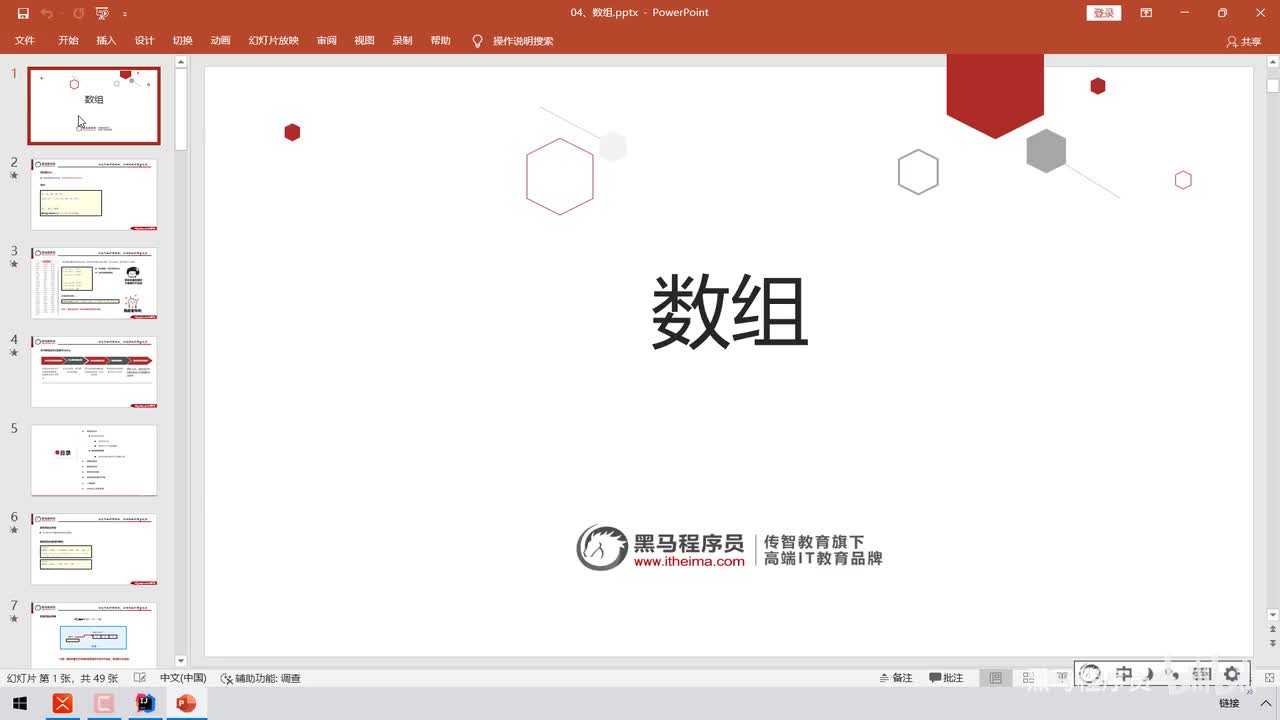Click the IME 中 Chinese mode toggle
This screenshot has height=720, width=1280.
point(1124,675)
